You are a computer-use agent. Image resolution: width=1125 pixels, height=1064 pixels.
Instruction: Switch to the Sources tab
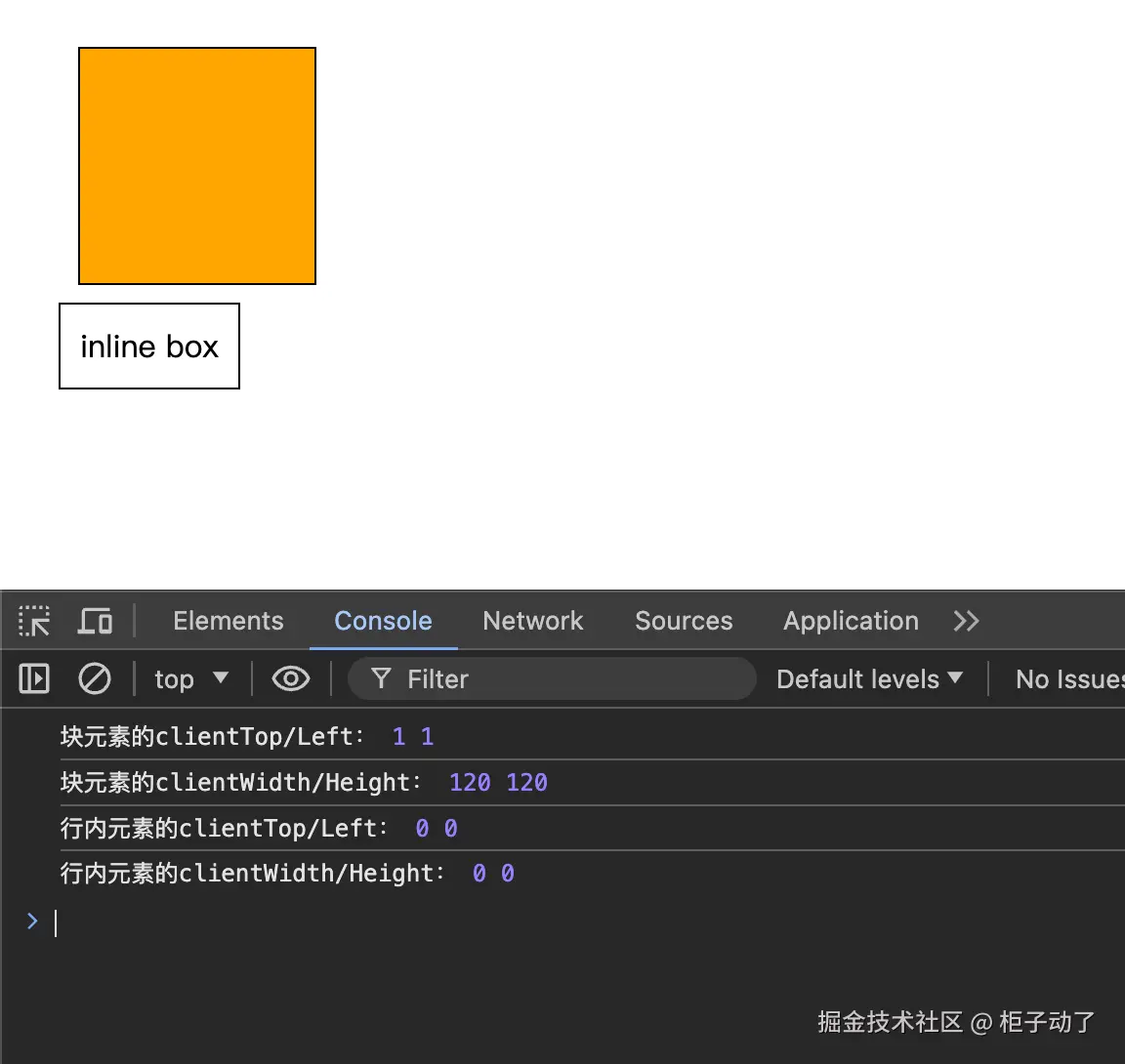(684, 621)
